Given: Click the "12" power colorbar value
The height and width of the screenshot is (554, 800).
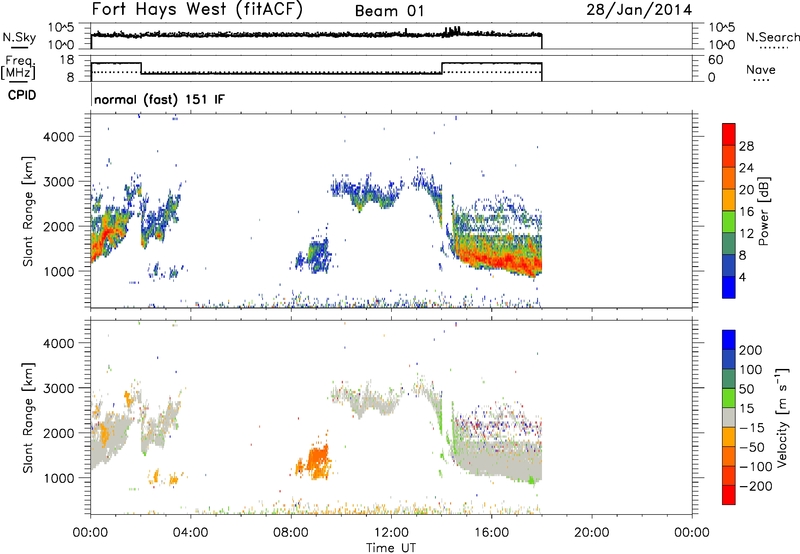Looking at the screenshot, I should click(746, 234).
